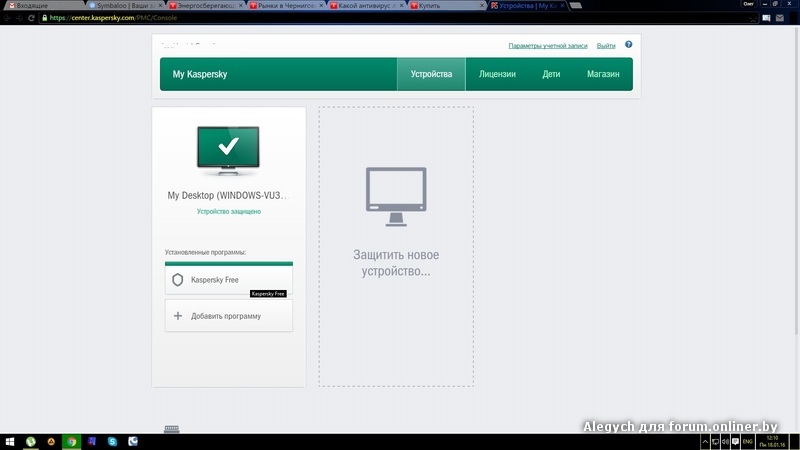Click Добавить программу button
The width and height of the screenshot is (800, 450).
229,316
